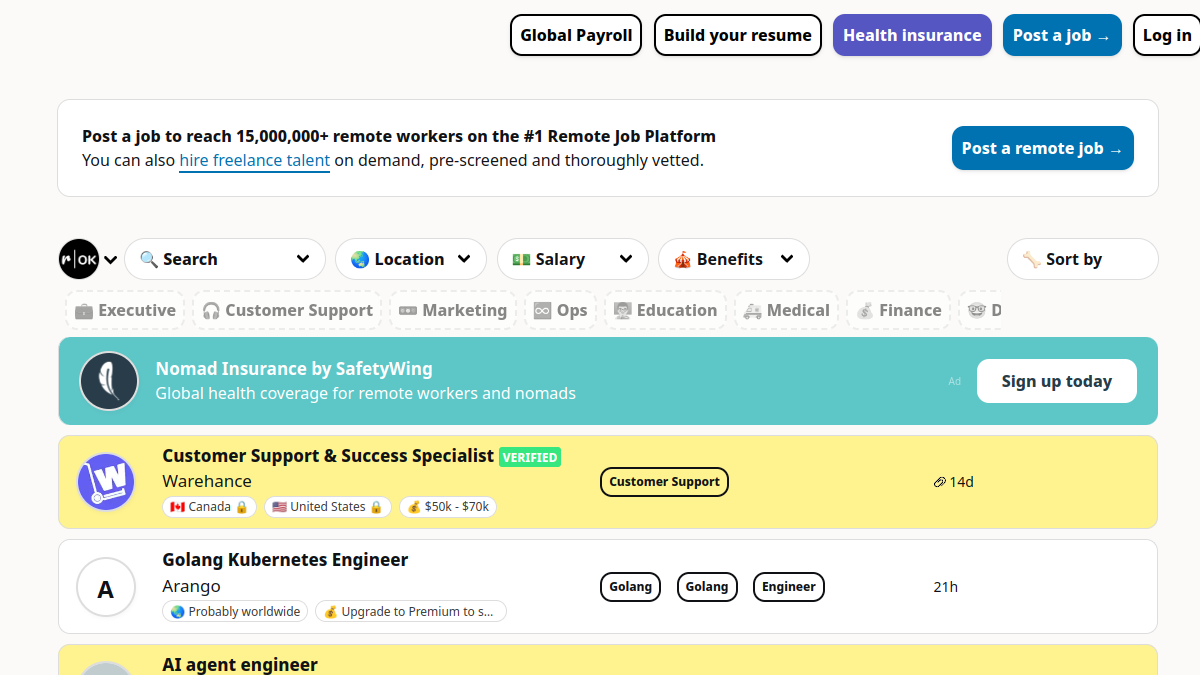Image resolution: width=1200 pixels, height=675 pixels.
Task: Click Customer Support tag on Warehance job
Action: point(665,482)
